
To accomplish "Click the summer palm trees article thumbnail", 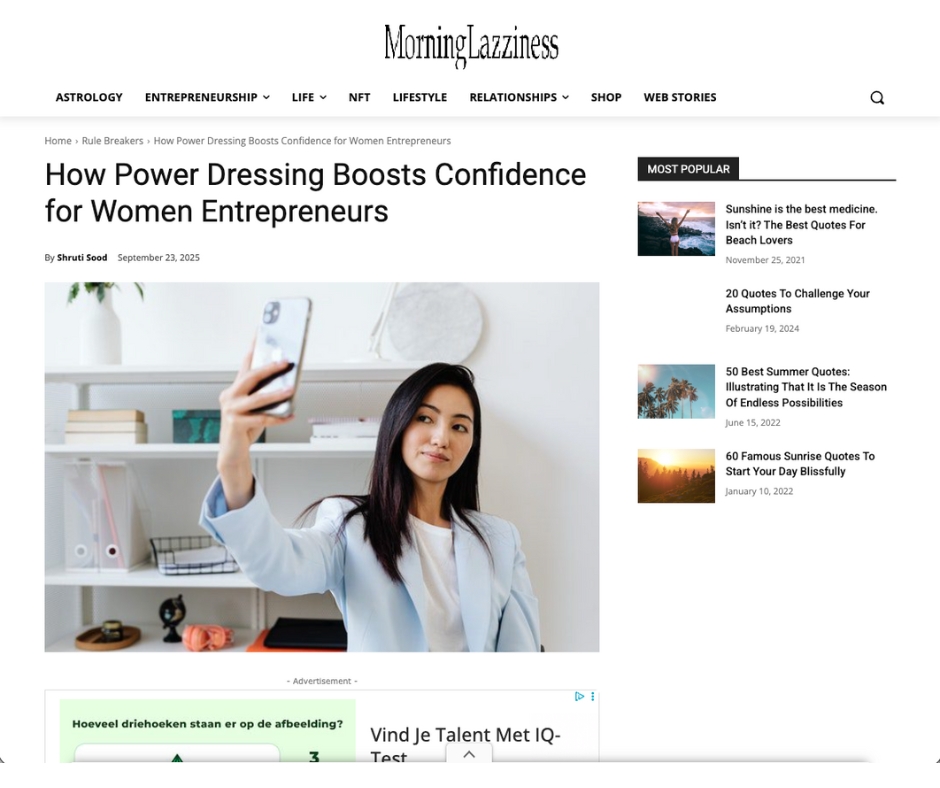I will [x=675, y=391].
